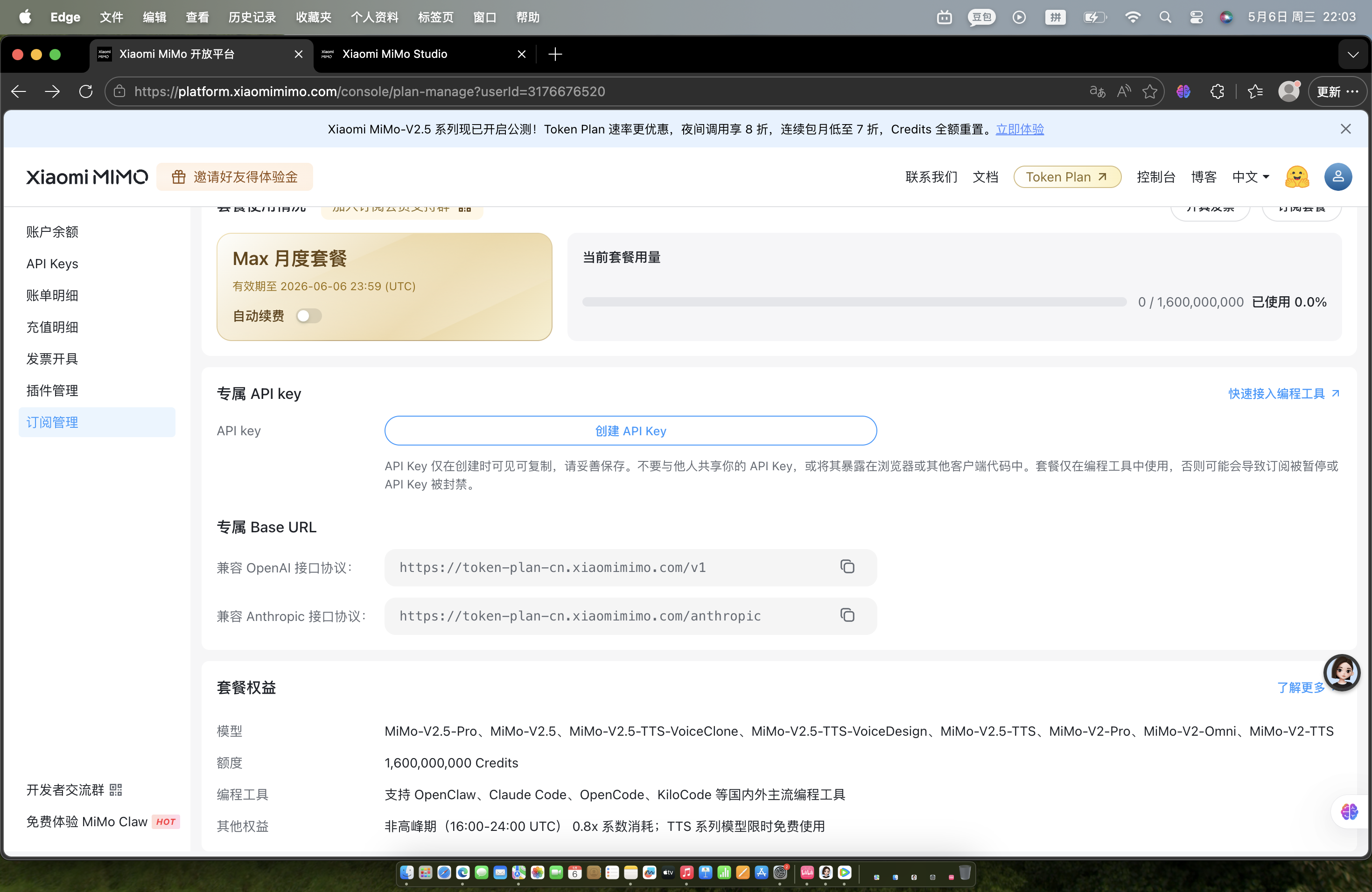Open the Wi-Fi status menu

pos(1133,17)
